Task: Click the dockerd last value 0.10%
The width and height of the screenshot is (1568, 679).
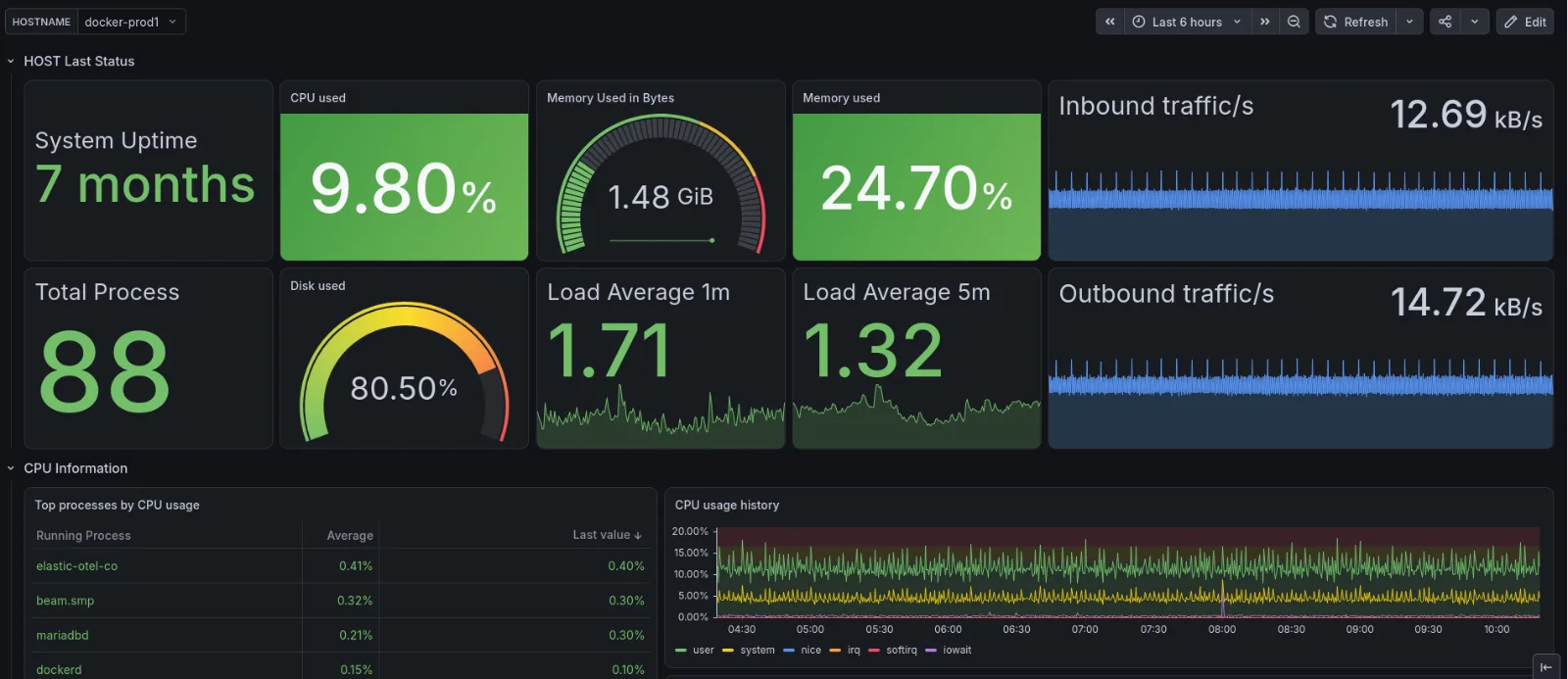Action: pos(628,670)
